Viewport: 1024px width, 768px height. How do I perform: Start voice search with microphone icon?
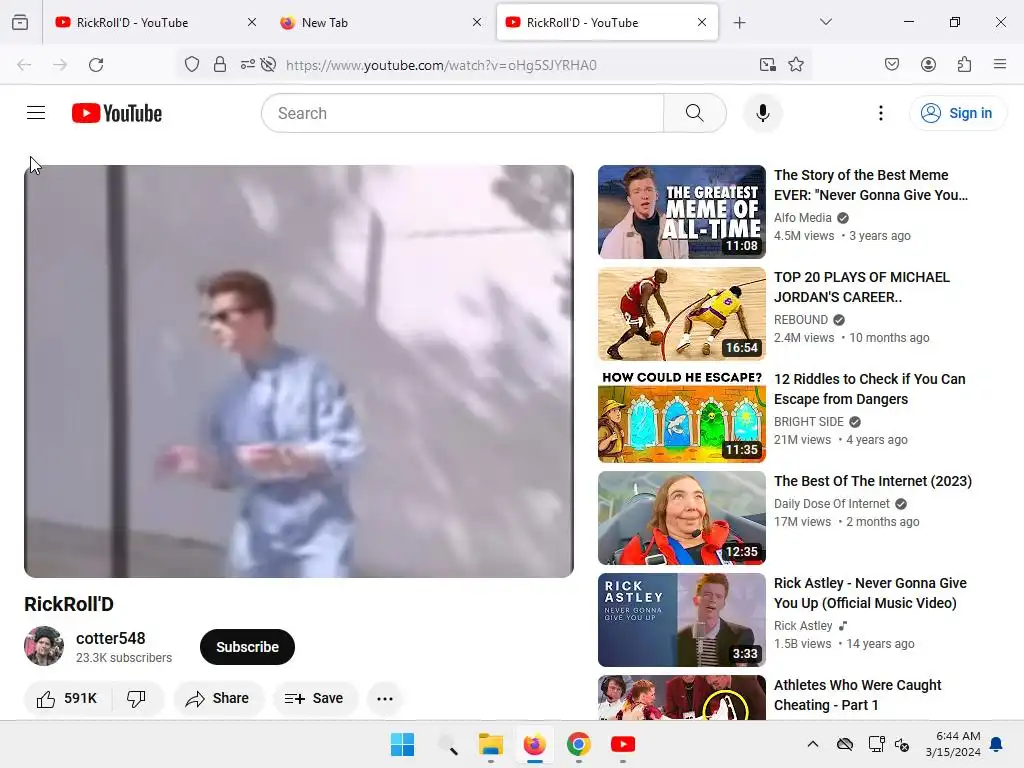coord(762,113)
